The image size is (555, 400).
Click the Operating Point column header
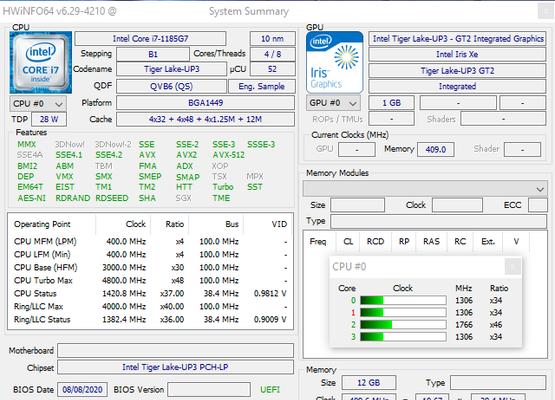click(42, 224)
